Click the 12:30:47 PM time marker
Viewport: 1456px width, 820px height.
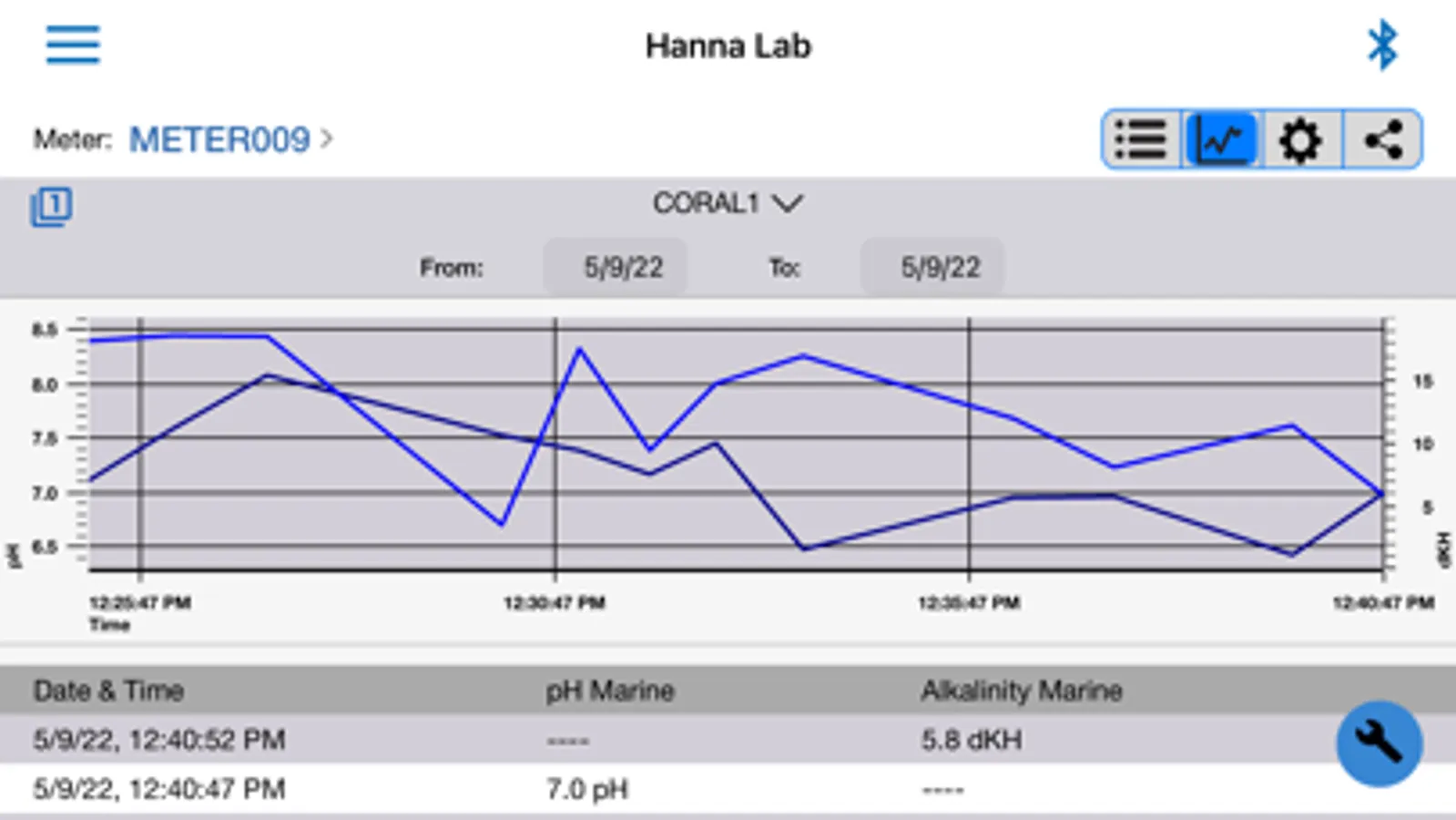pos(555,602)
